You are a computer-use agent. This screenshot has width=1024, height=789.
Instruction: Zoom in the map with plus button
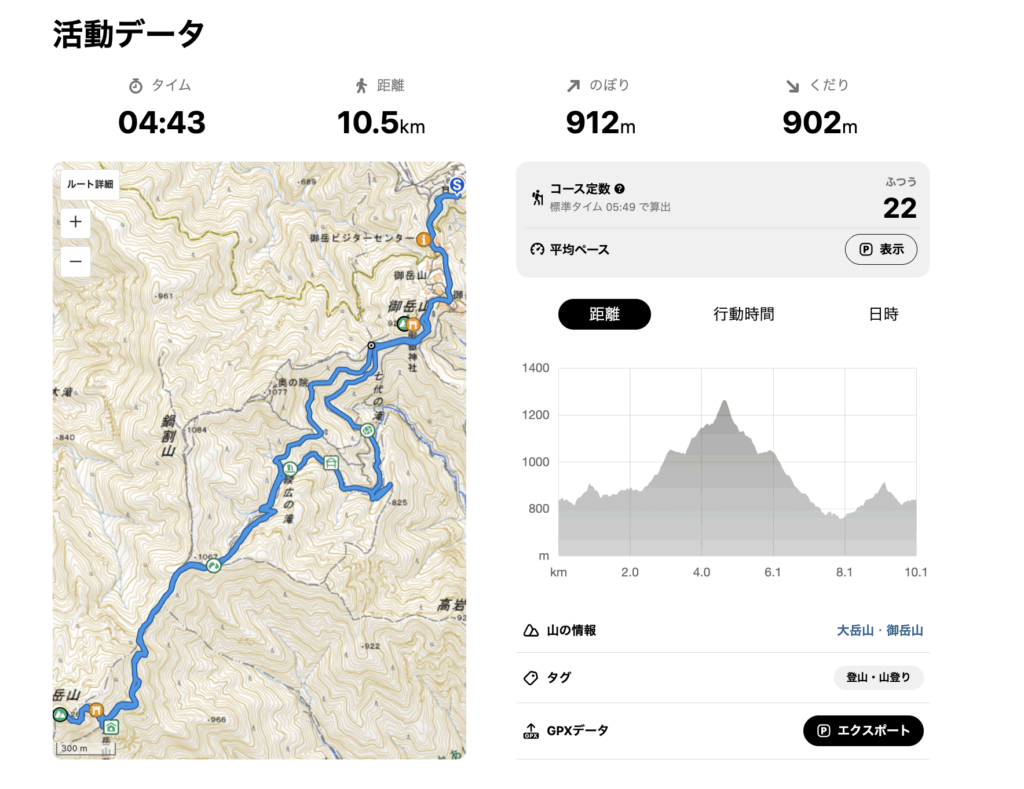coord(76,222)
